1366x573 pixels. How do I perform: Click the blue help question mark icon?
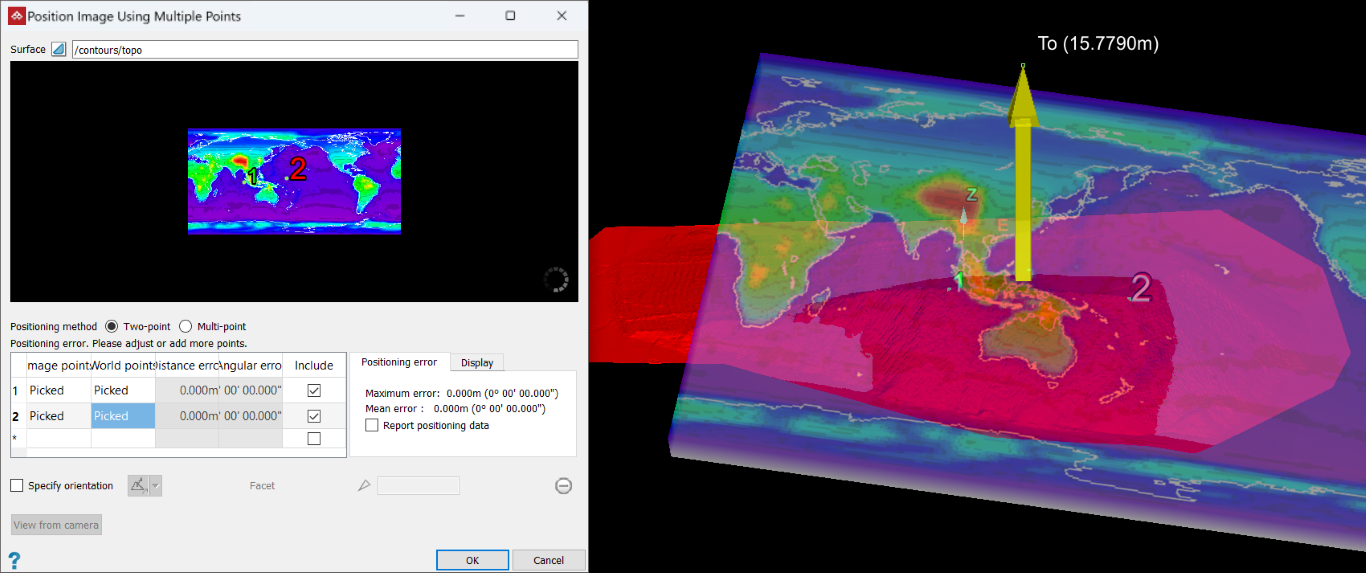14,560
